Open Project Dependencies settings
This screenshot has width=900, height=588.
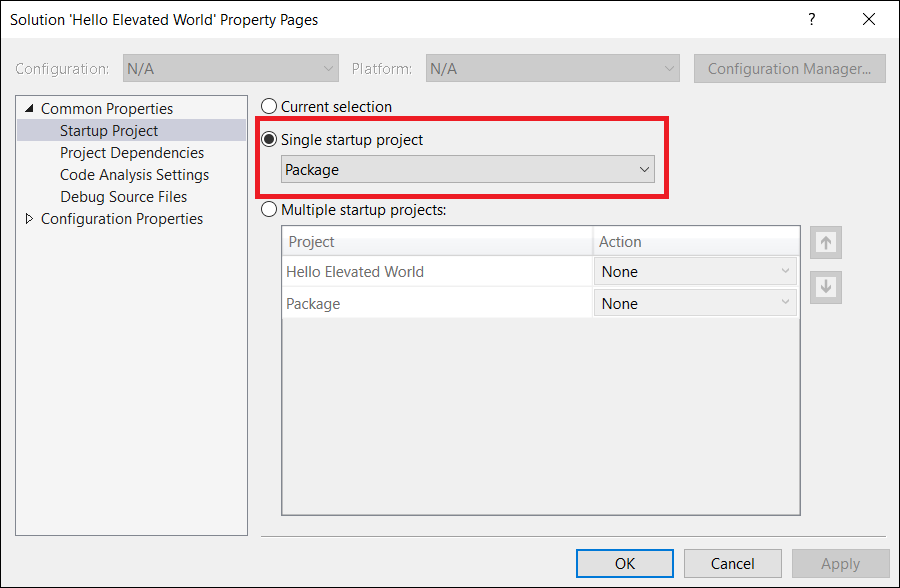(x=131, y=152)
